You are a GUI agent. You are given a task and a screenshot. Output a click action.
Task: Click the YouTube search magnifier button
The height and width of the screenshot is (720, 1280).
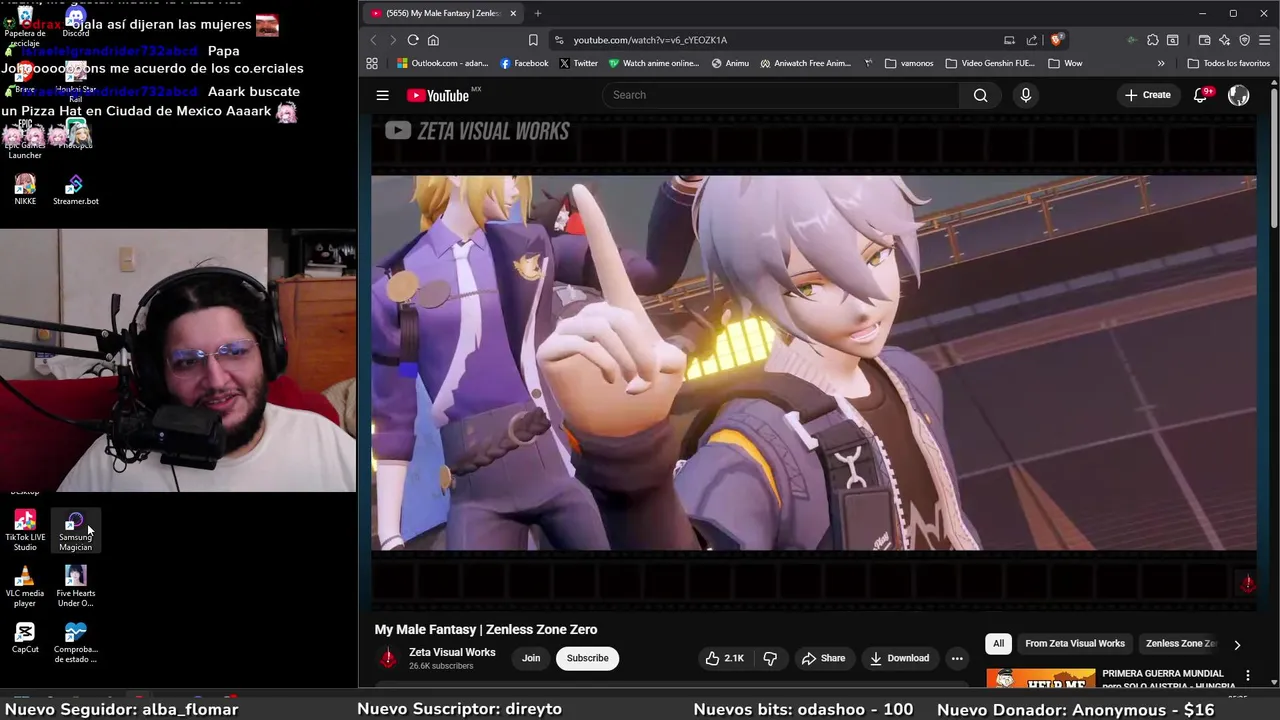coord(980,95)
